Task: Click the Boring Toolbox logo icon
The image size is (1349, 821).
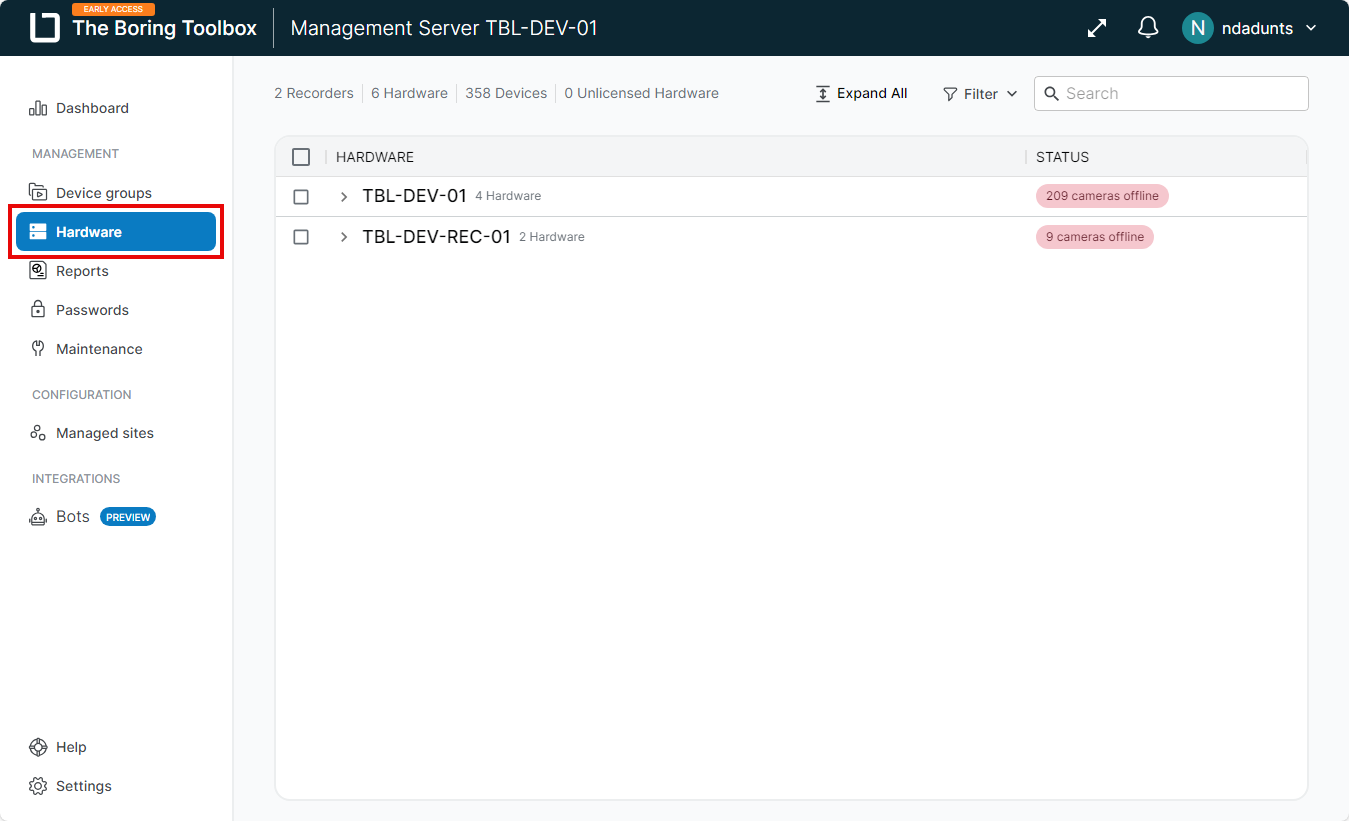Action: point(45,28)
